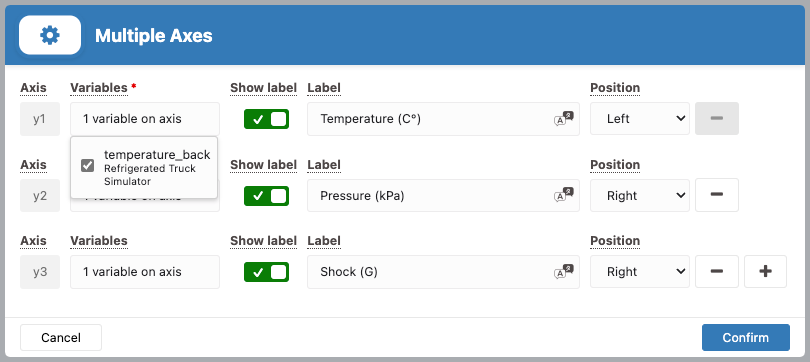
Task: Open y3 variables selector '1 variable on axis'
Action: tap(145, 272)
